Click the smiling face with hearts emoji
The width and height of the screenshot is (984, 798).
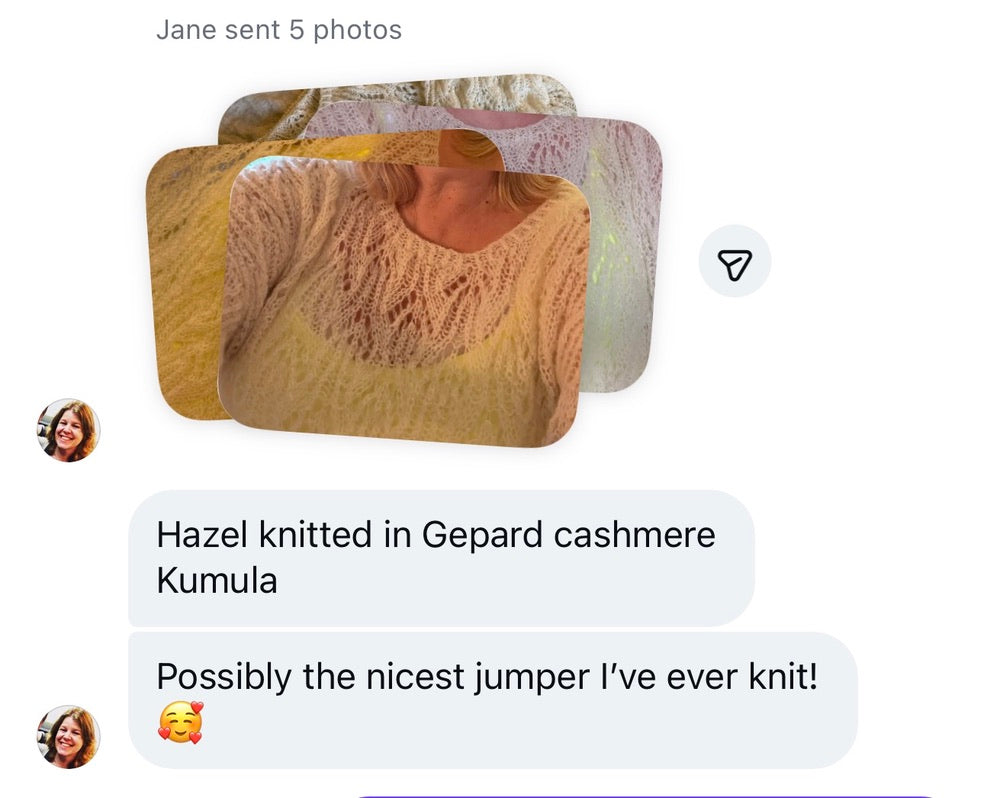tap(181, 722)
